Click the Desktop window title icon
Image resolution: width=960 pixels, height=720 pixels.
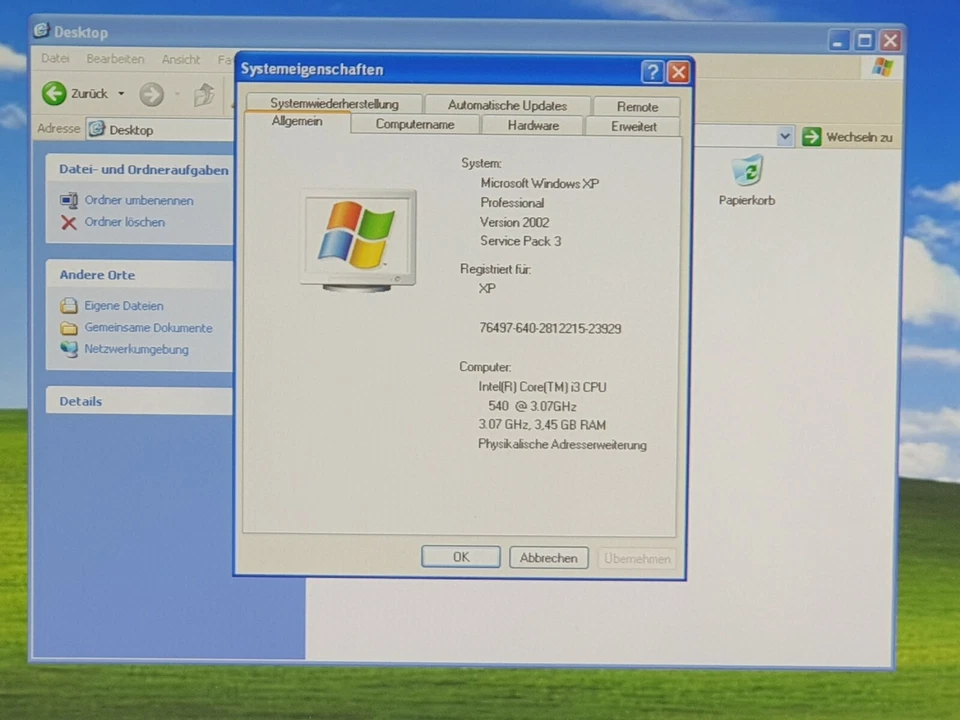point(41,31)
